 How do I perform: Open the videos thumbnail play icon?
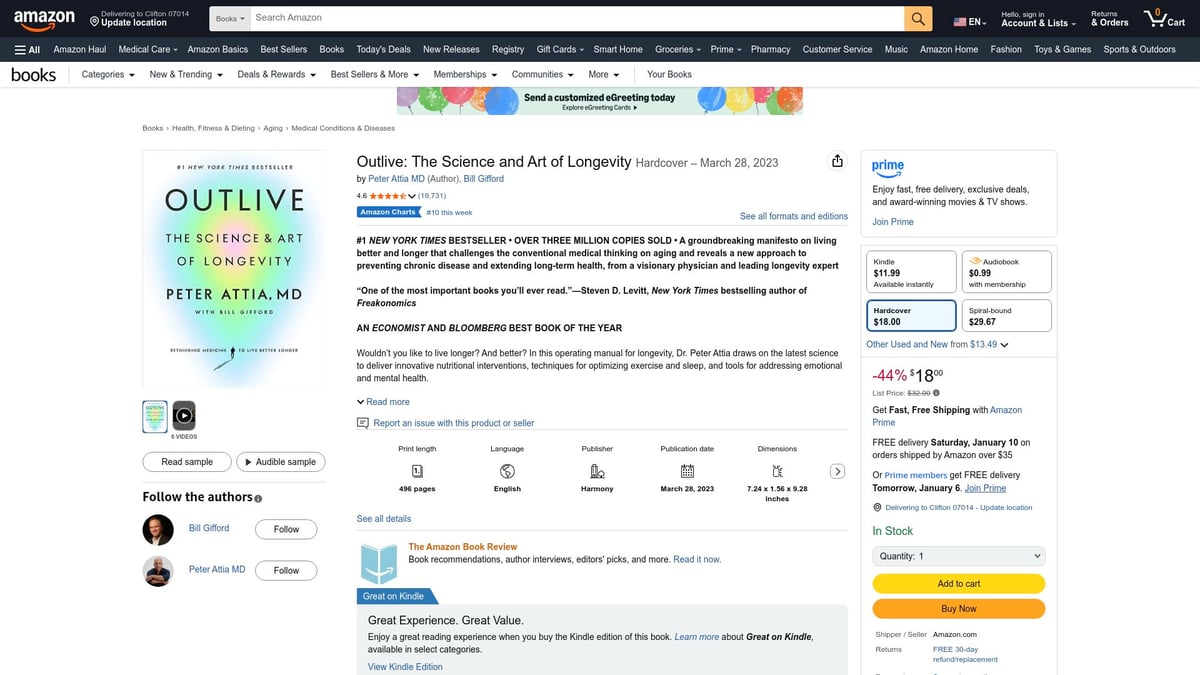click(x=183, y=415)
